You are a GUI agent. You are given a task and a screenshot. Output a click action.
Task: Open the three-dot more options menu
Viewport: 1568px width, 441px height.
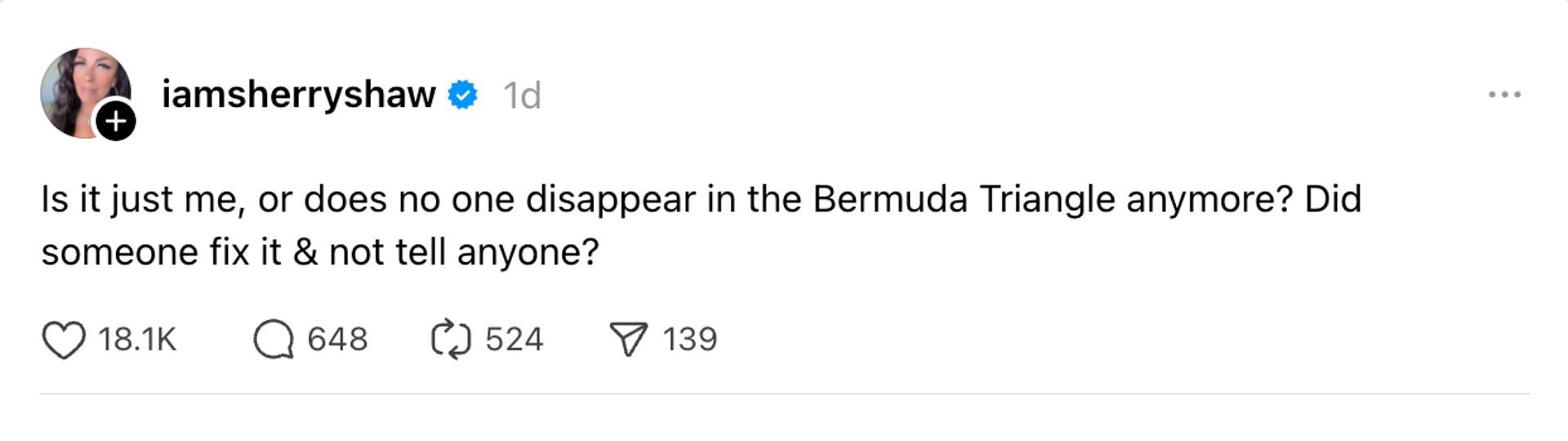pyautogui.click(x=1504, y=95)
